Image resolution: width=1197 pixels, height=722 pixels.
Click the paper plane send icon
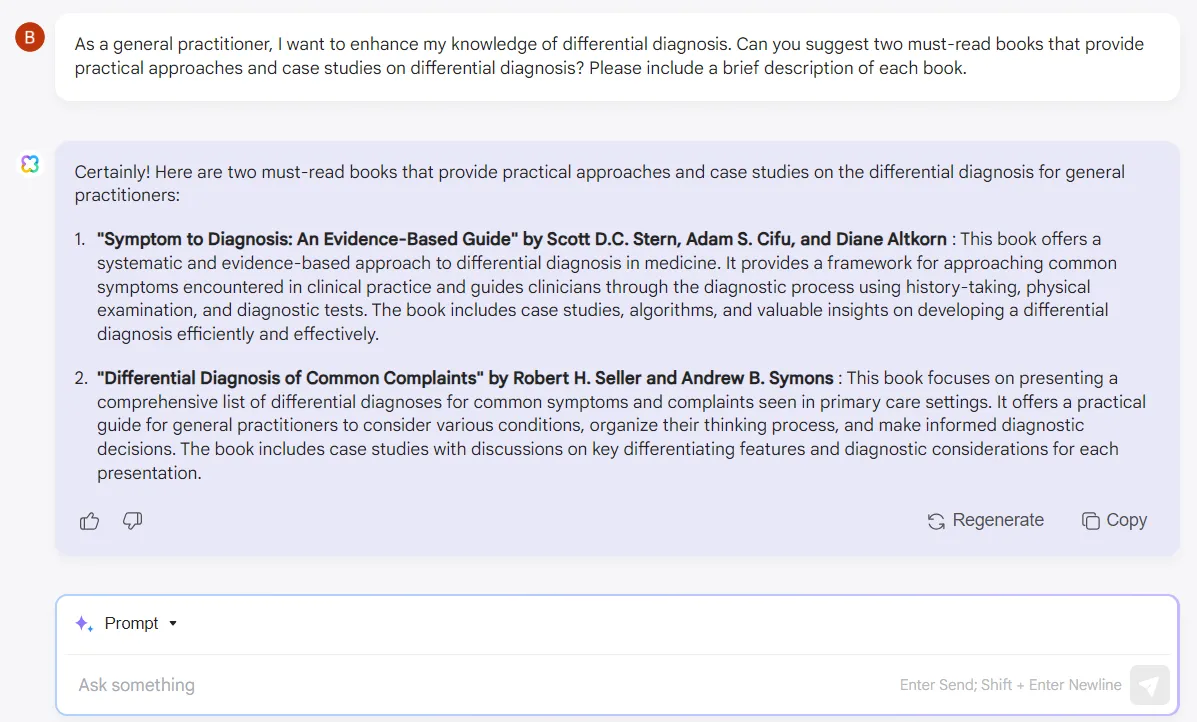1150,685
